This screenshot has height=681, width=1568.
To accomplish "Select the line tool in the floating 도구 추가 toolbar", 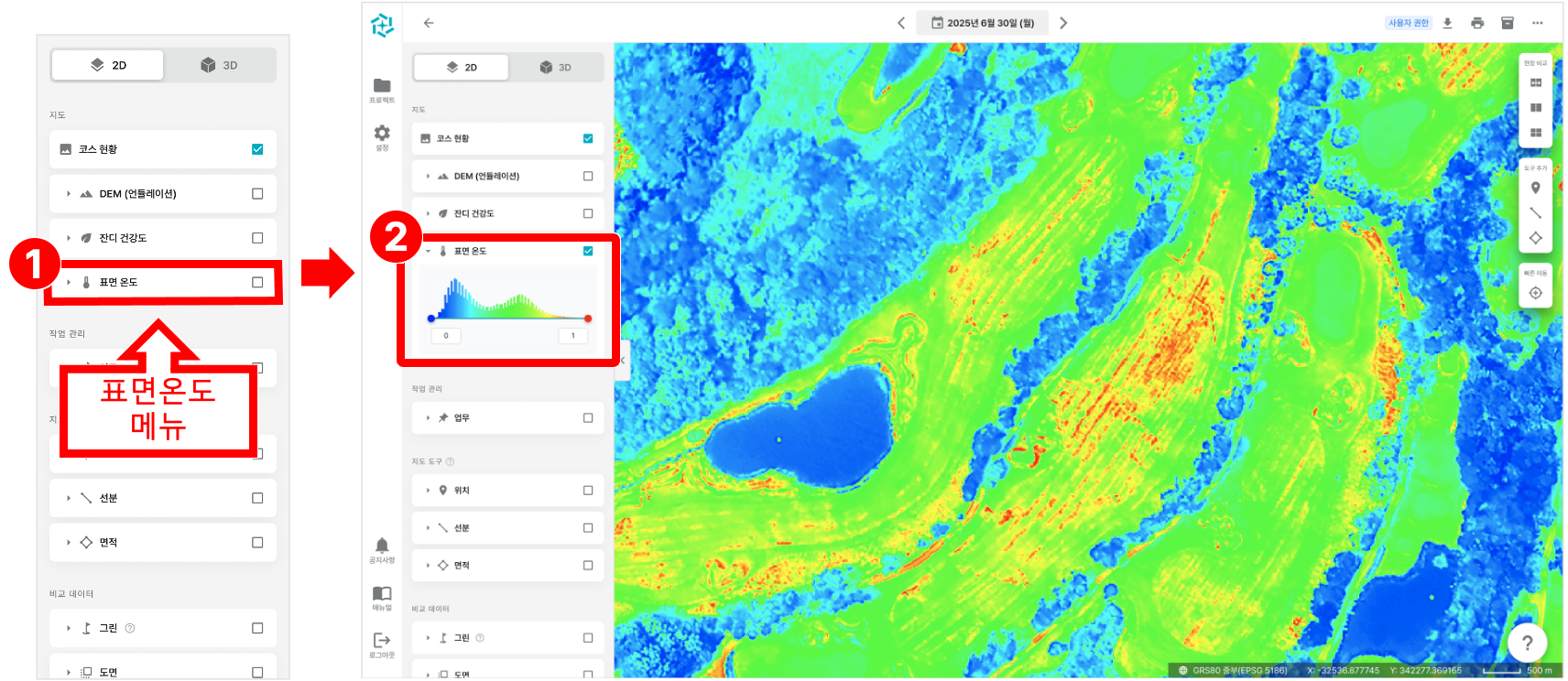I will 1536,212.
